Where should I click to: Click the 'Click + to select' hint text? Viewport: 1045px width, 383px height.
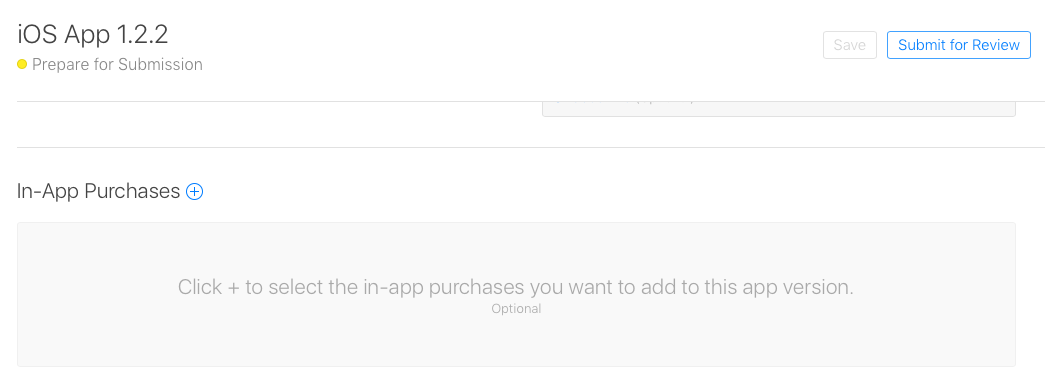coord(515,287)
